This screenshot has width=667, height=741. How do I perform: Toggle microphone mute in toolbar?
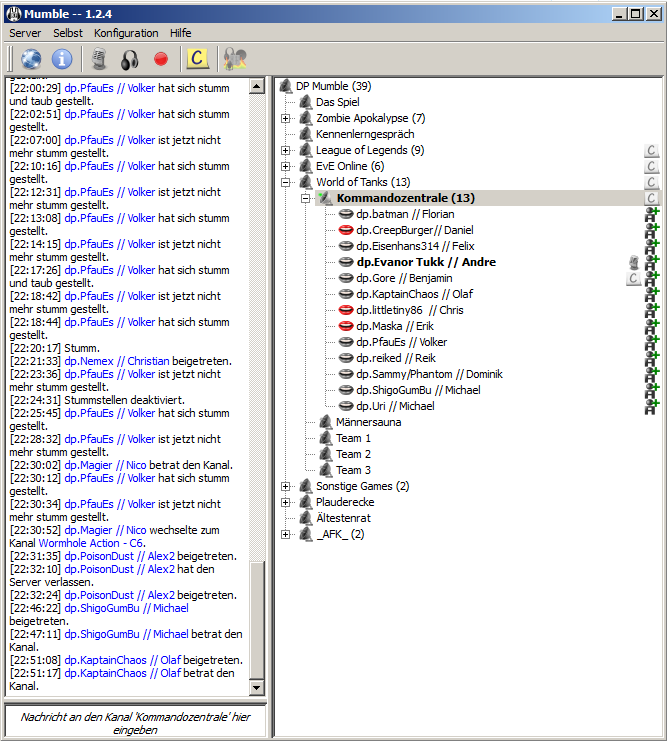click(99, 59)
